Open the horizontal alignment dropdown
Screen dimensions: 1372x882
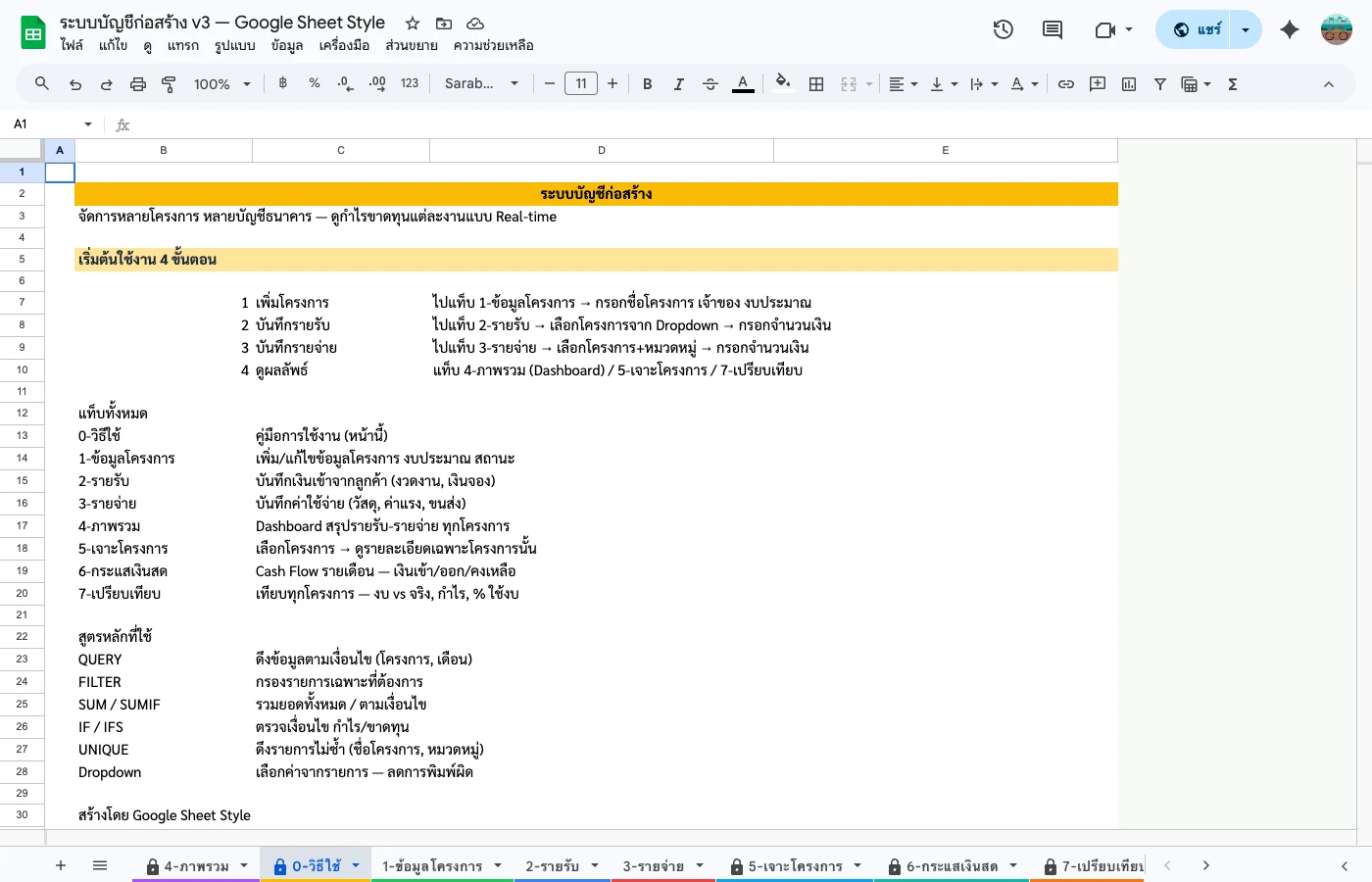(x=902, y=83)
